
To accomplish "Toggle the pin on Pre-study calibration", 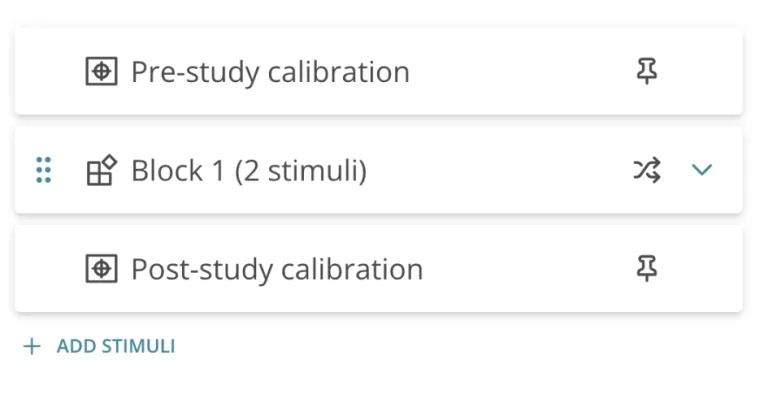I will pyautogui.click(x=647, y=72).
